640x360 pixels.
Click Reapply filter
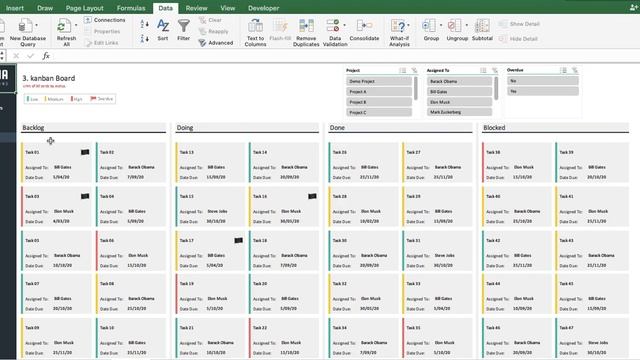coord(213,31)
